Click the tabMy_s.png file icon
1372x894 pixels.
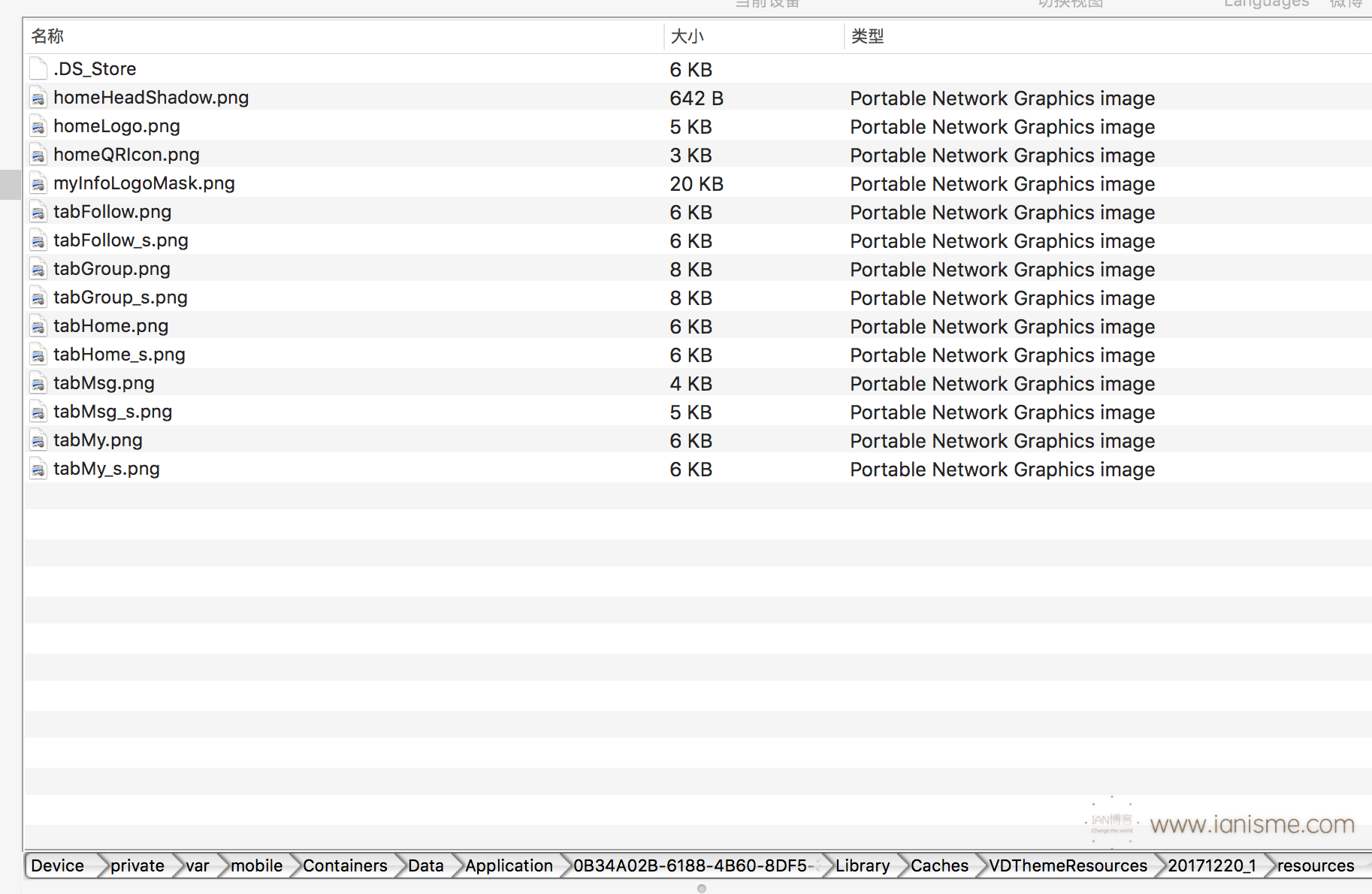tap(38, 469)
